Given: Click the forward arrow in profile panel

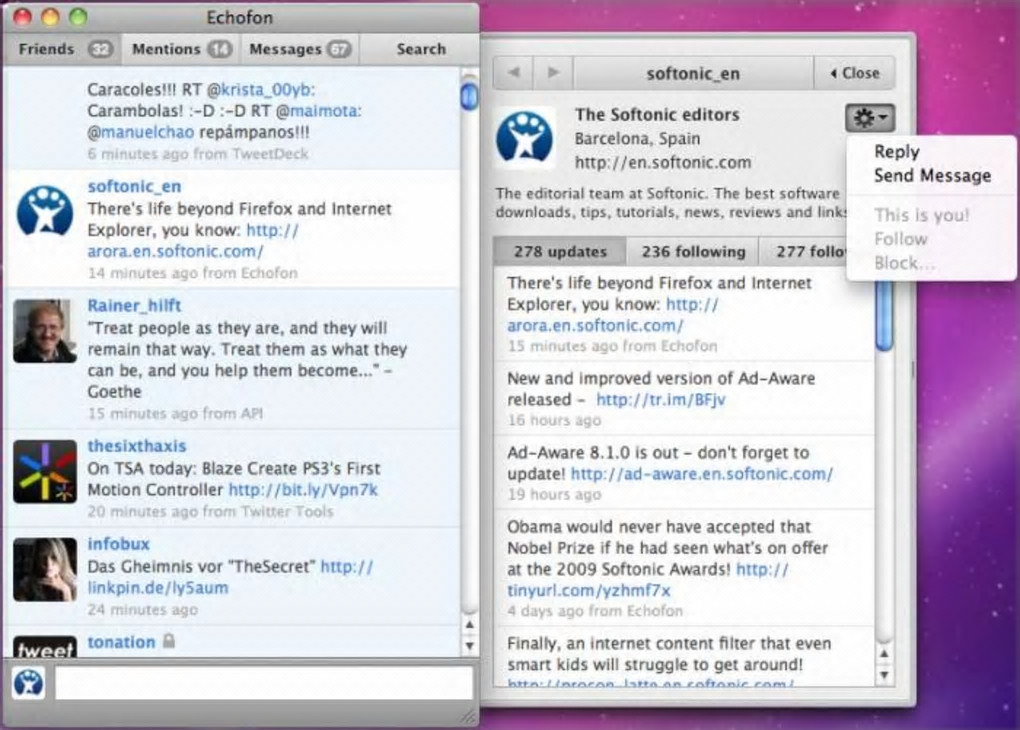Looking at the screenshot, I should pos(554,72).
